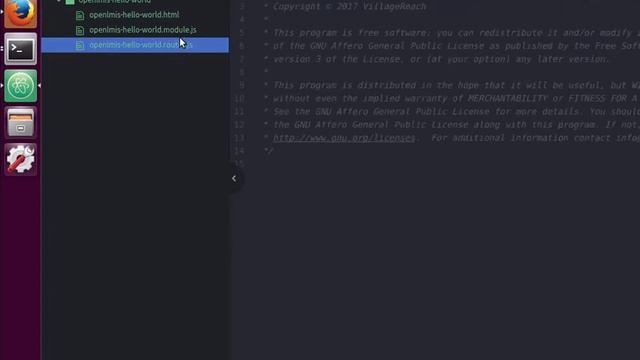Viewport: 640px width, 360px height.
Task: Launch the Terminal from the dock
Action: pyautogui.click(x=20, y=49)
